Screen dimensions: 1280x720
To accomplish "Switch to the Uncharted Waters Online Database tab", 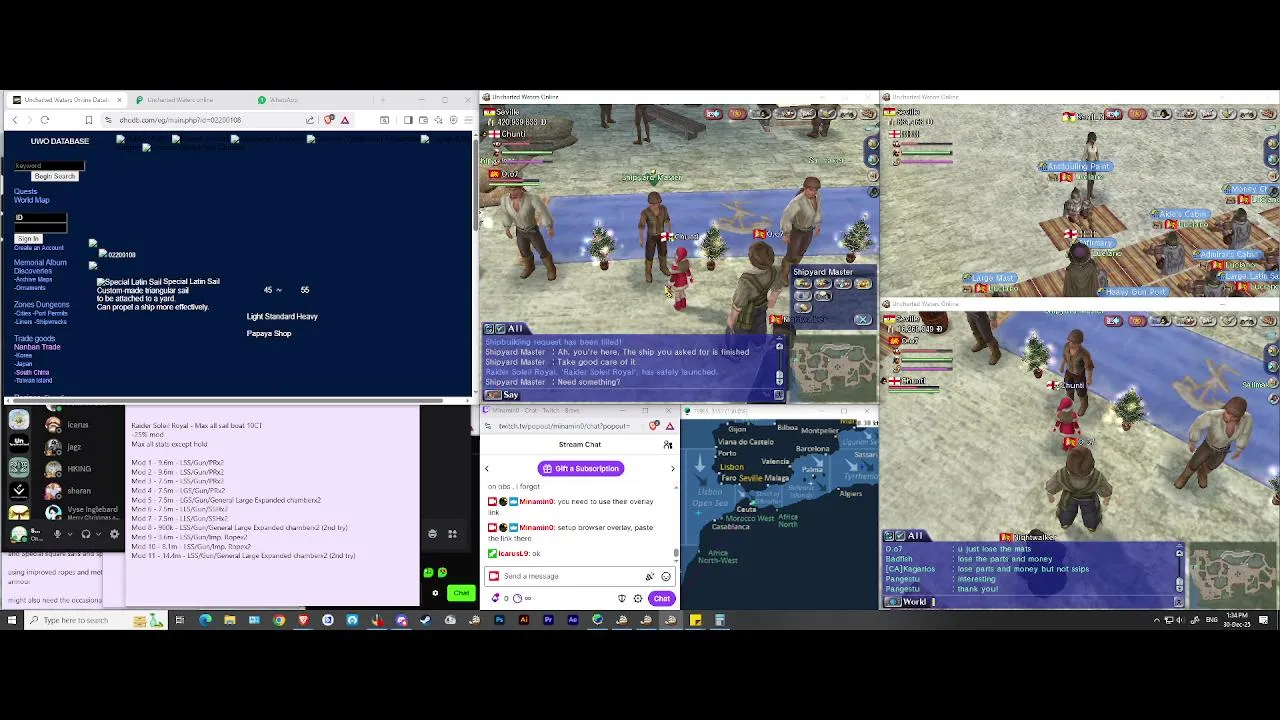I will tap(67, 100).
